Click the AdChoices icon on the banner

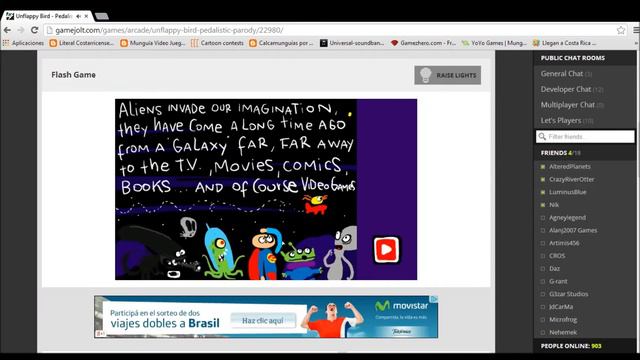tap(435, 299)
